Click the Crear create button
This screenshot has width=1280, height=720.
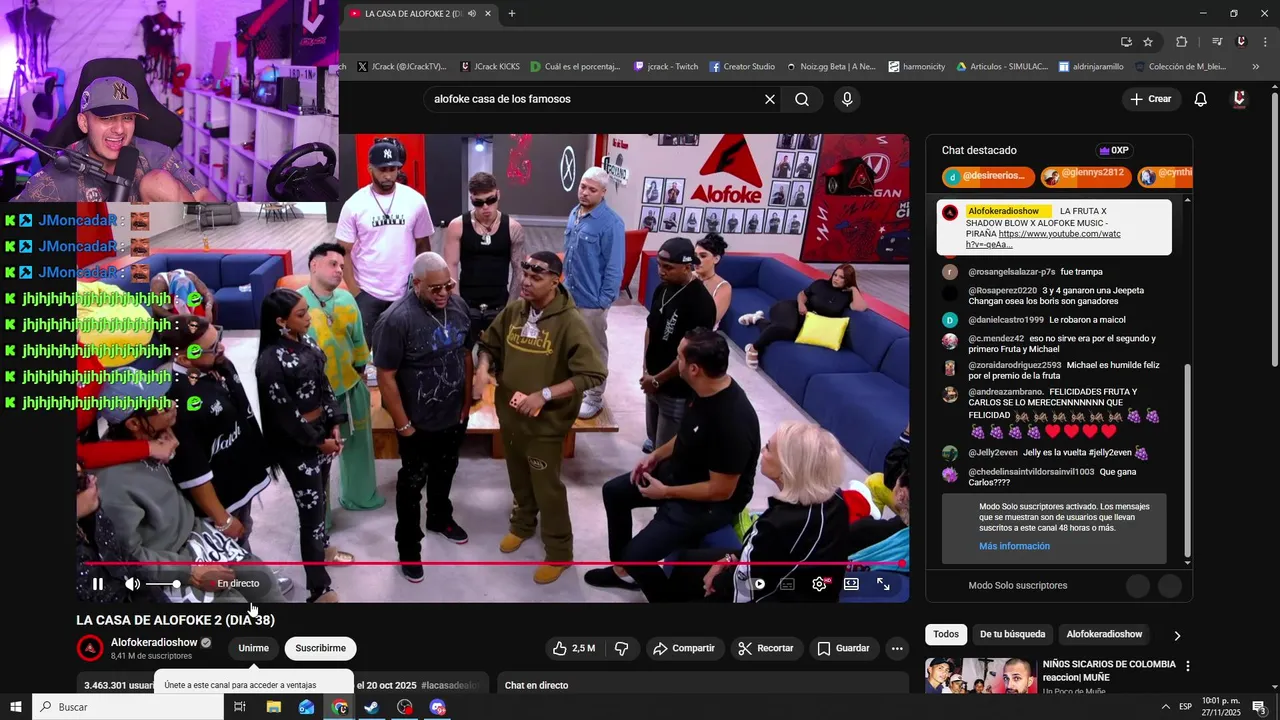coord(1151,99)
